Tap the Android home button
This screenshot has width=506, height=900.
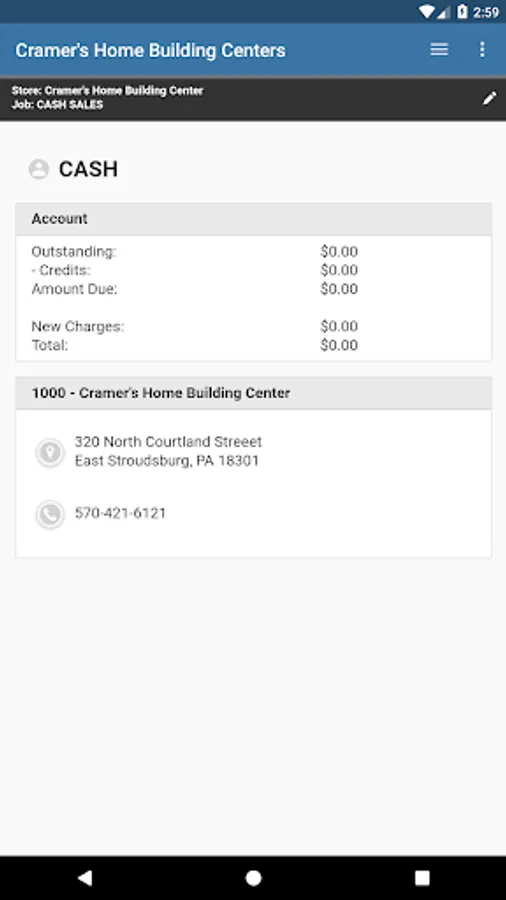tap(253, 878)
